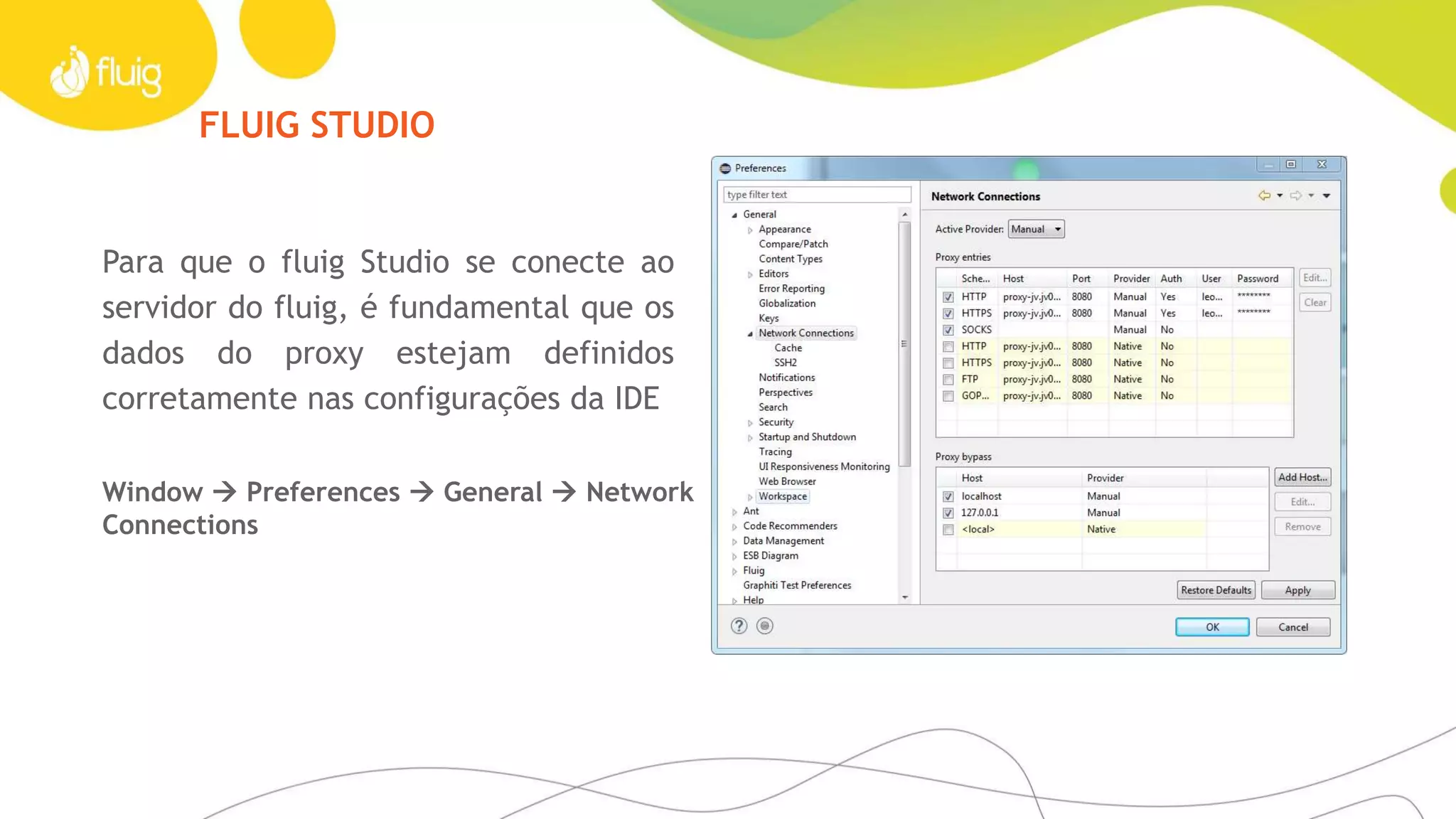Image resolution: width=1456 pixels, height=819 pixels.
Task: Click the fluig logo
Action: (106, 73)
